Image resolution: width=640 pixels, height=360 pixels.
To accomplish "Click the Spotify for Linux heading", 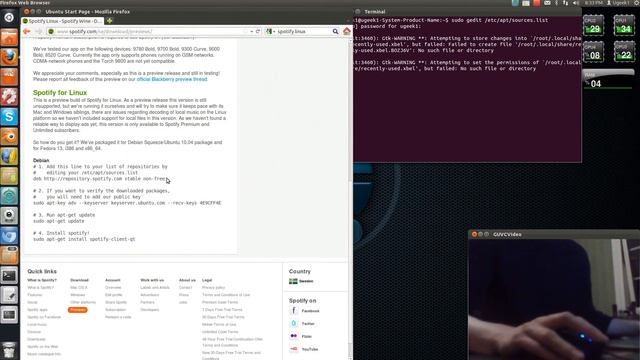I will coord(60,93).
